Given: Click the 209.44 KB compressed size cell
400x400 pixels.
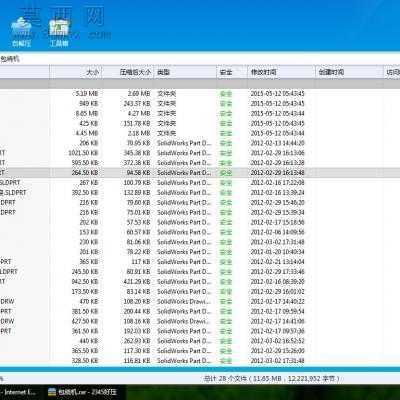Looking at the screenshot, I should coord(137,311).
